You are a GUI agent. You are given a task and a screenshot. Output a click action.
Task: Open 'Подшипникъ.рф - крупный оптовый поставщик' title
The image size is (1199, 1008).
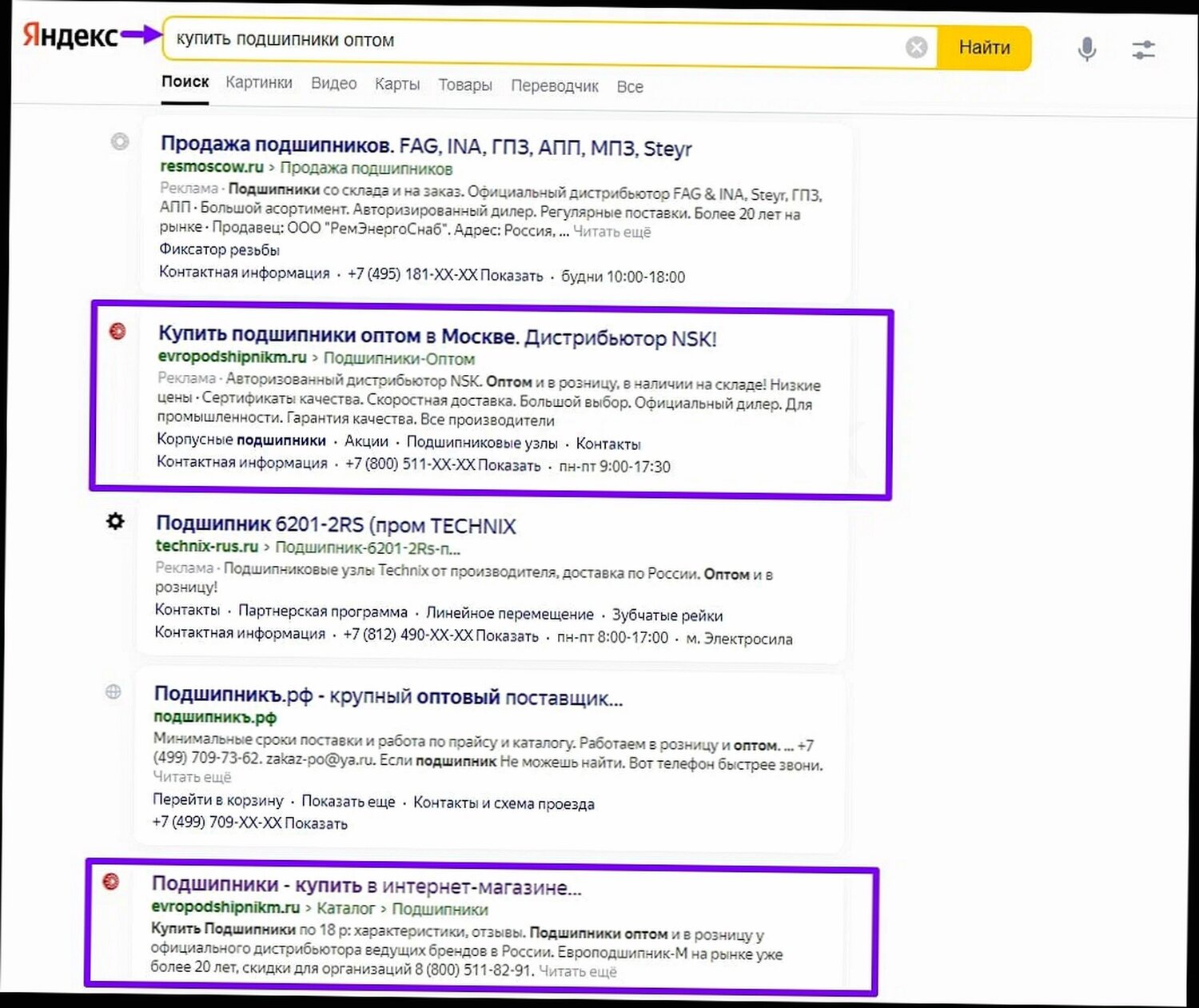(x=388, y=696)
